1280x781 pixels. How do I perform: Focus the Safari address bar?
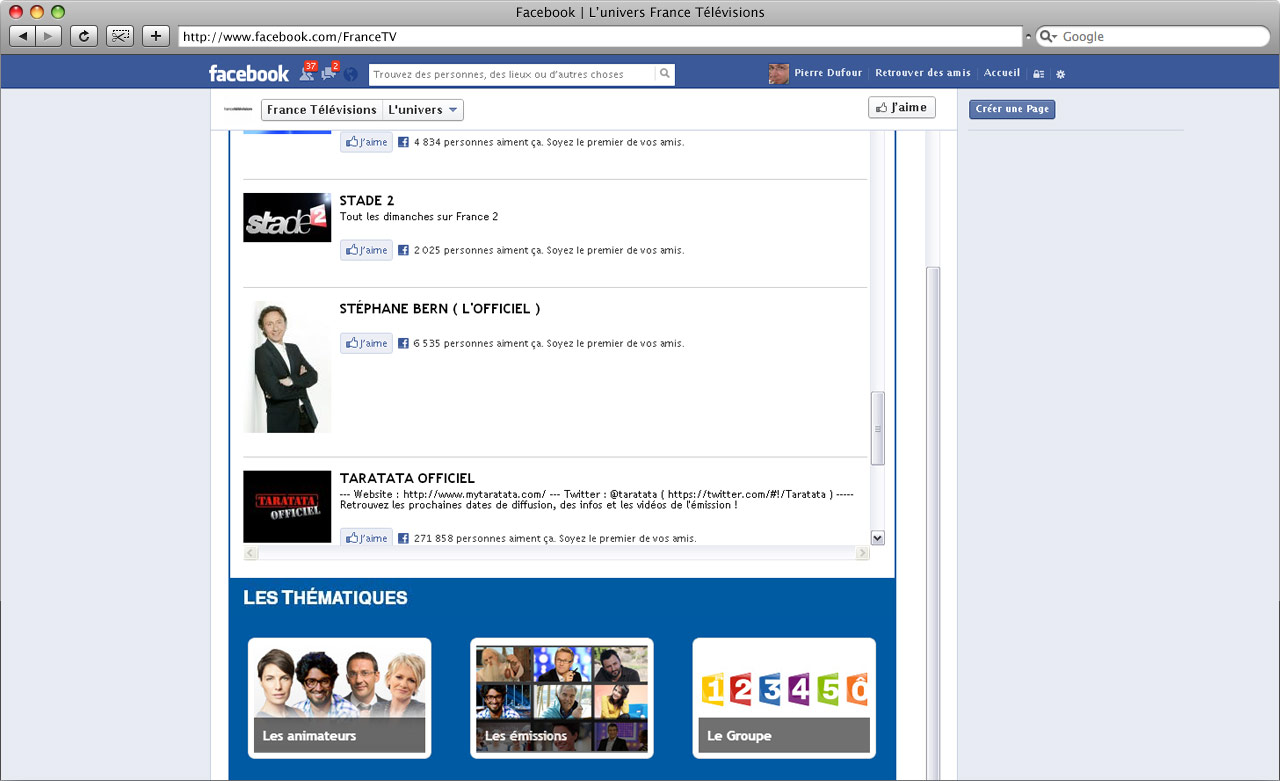pyautogui.click(x=600, y=36)
